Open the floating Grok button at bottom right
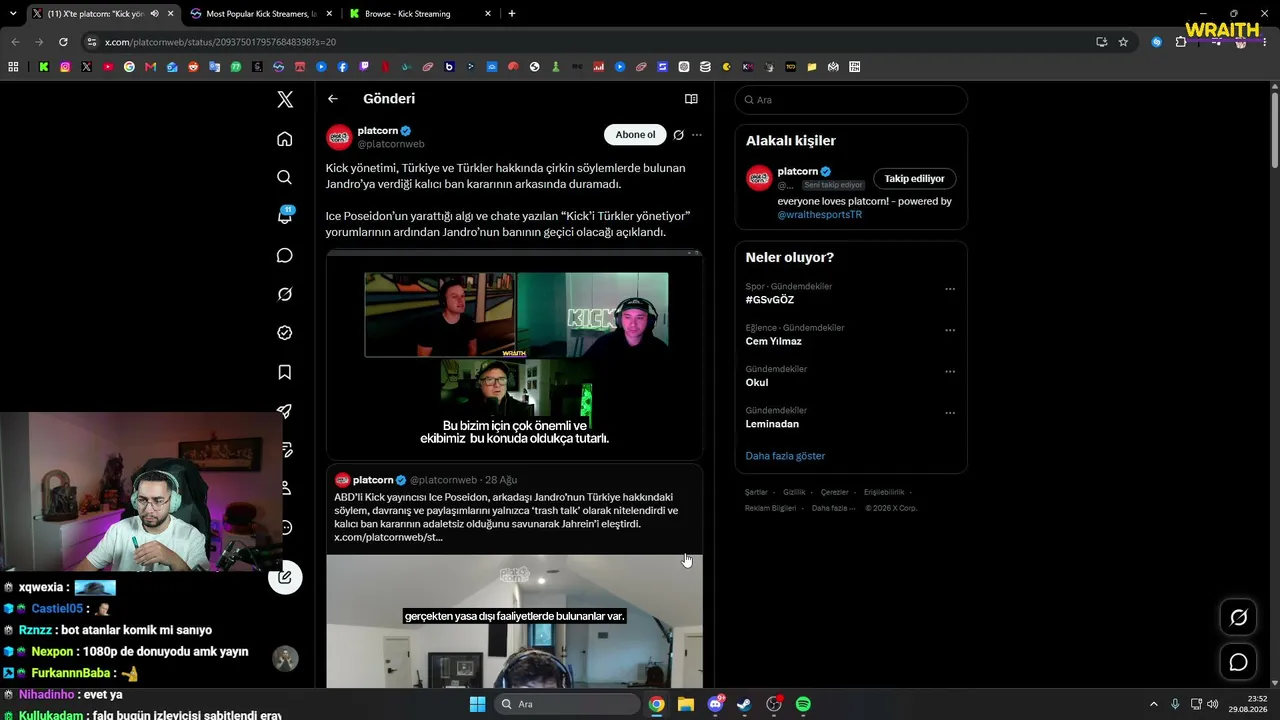This screenshot has width=1280, height=720. (x=1238, y=617)
